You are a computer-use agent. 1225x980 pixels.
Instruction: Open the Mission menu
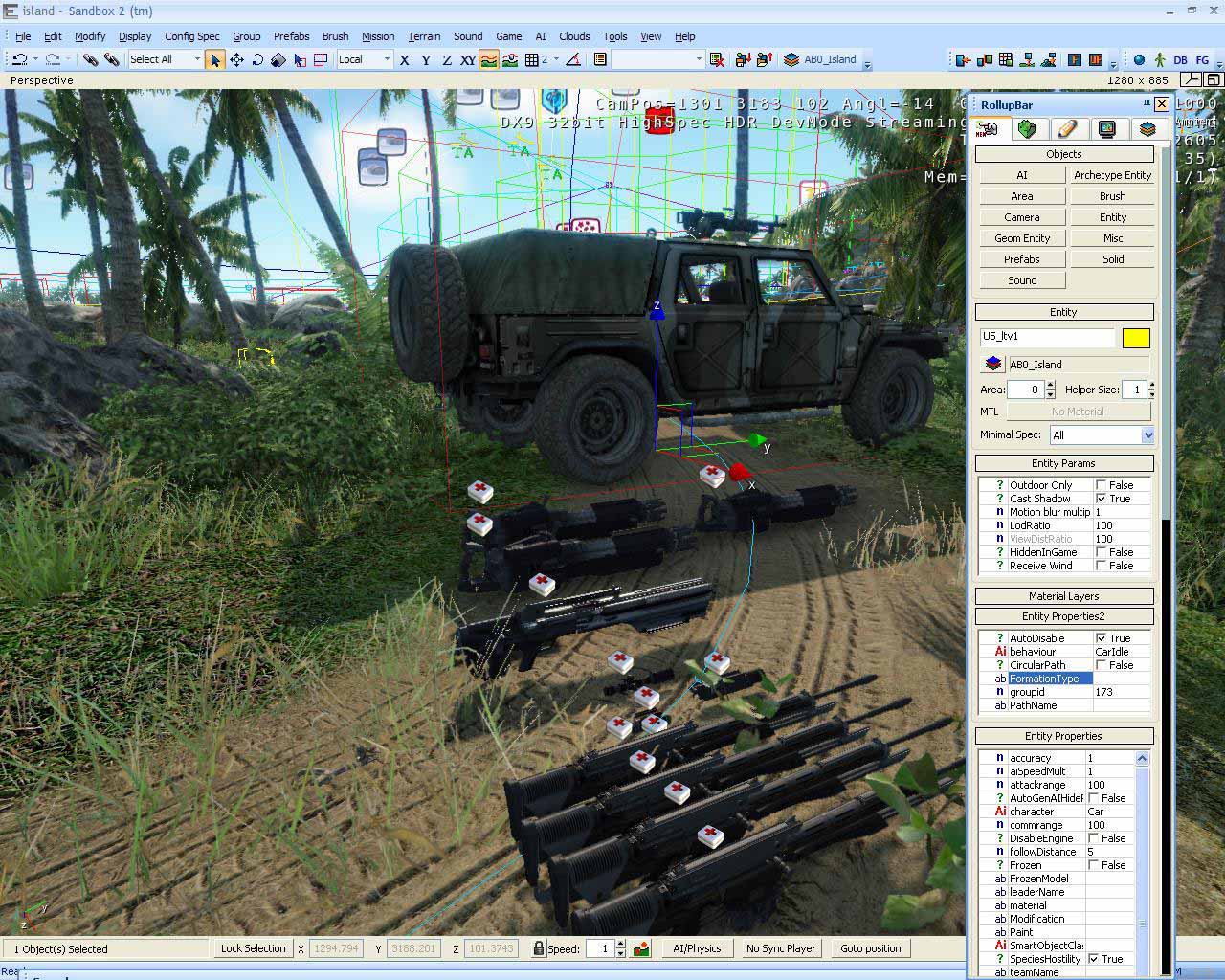tap(377, 36)
